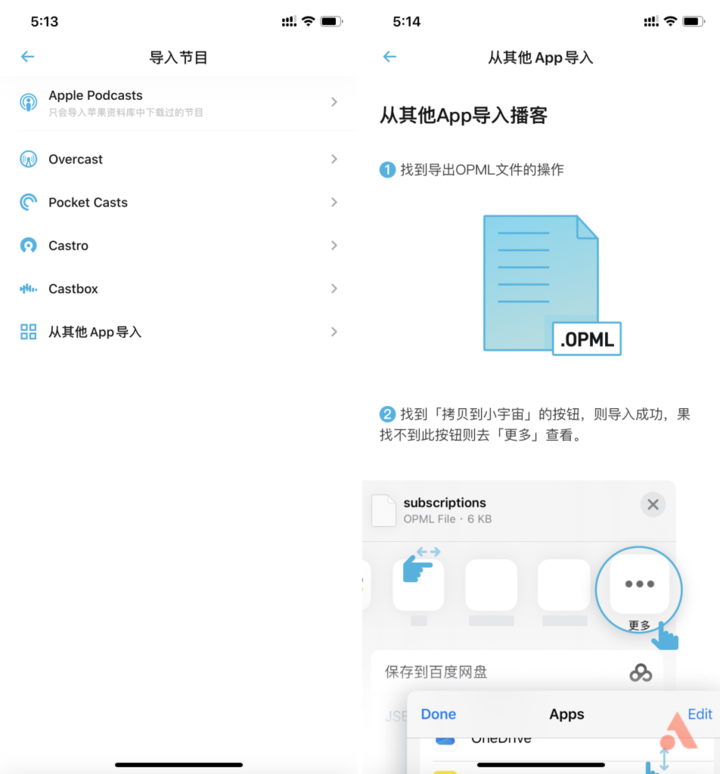Tap the grid icon beside 从其他 App 导入
The height and width of the screenshot is (774, 720).
(28, 332)
